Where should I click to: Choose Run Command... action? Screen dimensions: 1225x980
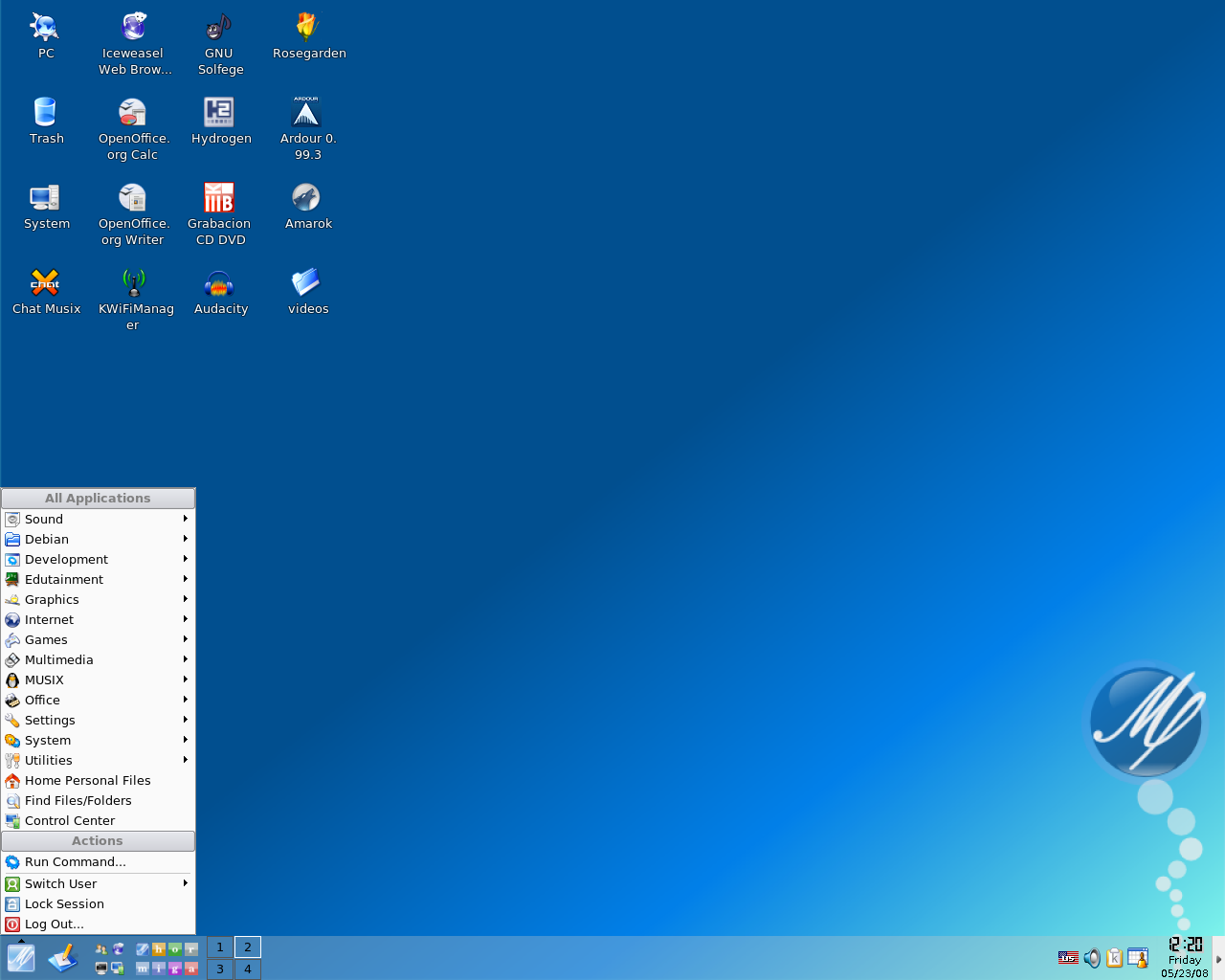(98, 861)
